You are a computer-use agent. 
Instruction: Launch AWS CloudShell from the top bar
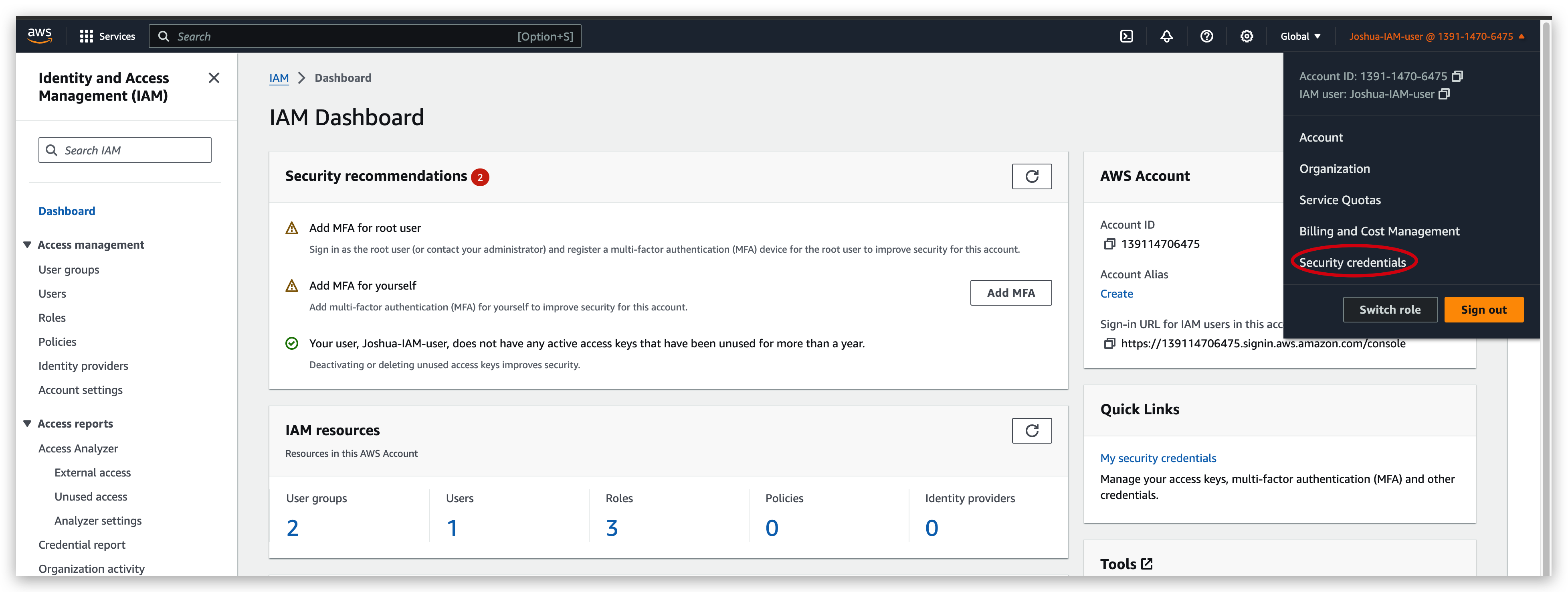click(1127, 36)
